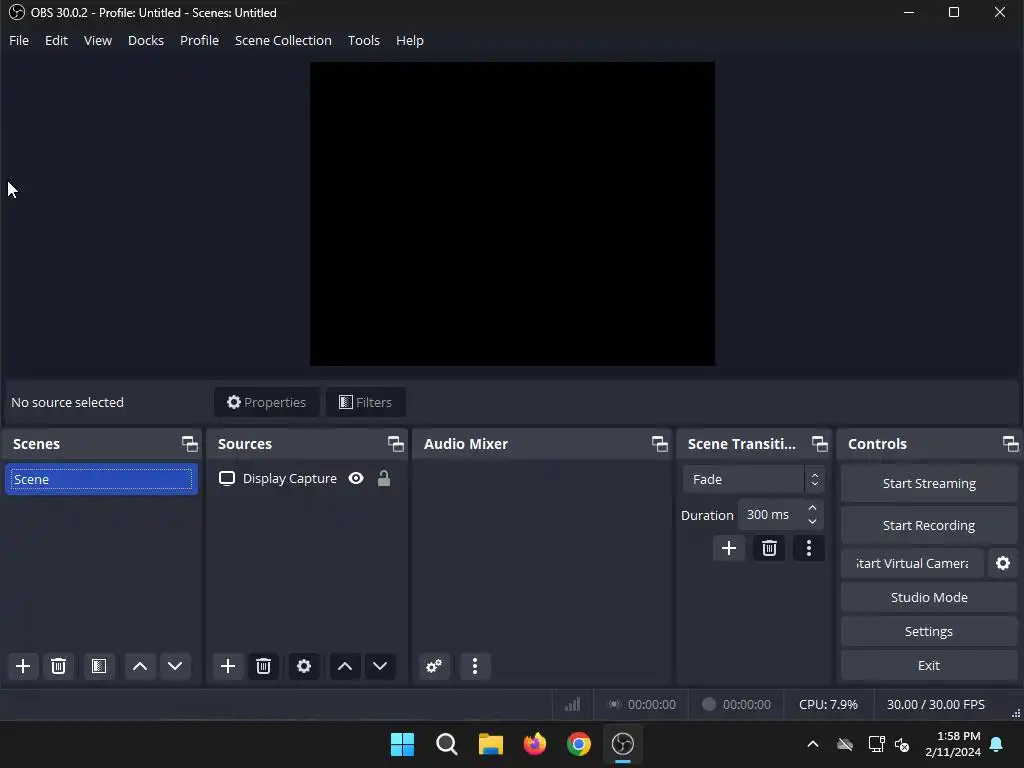Undock the Audio Mixer panel
This screenshot has height=768, width=1024.
(x=660, y=444)
